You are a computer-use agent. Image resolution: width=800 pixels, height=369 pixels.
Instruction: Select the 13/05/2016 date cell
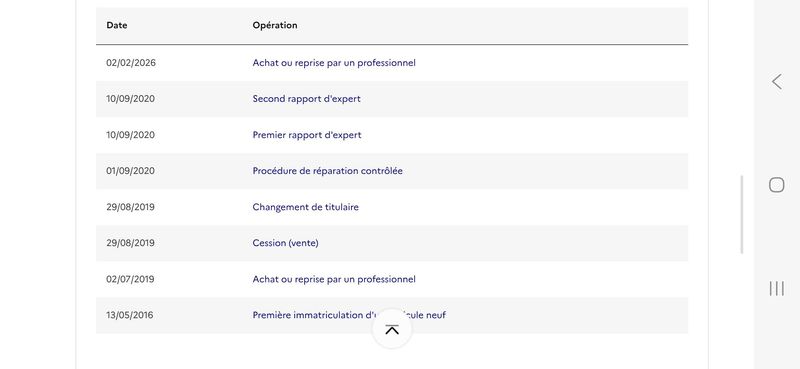pos(130,315)
